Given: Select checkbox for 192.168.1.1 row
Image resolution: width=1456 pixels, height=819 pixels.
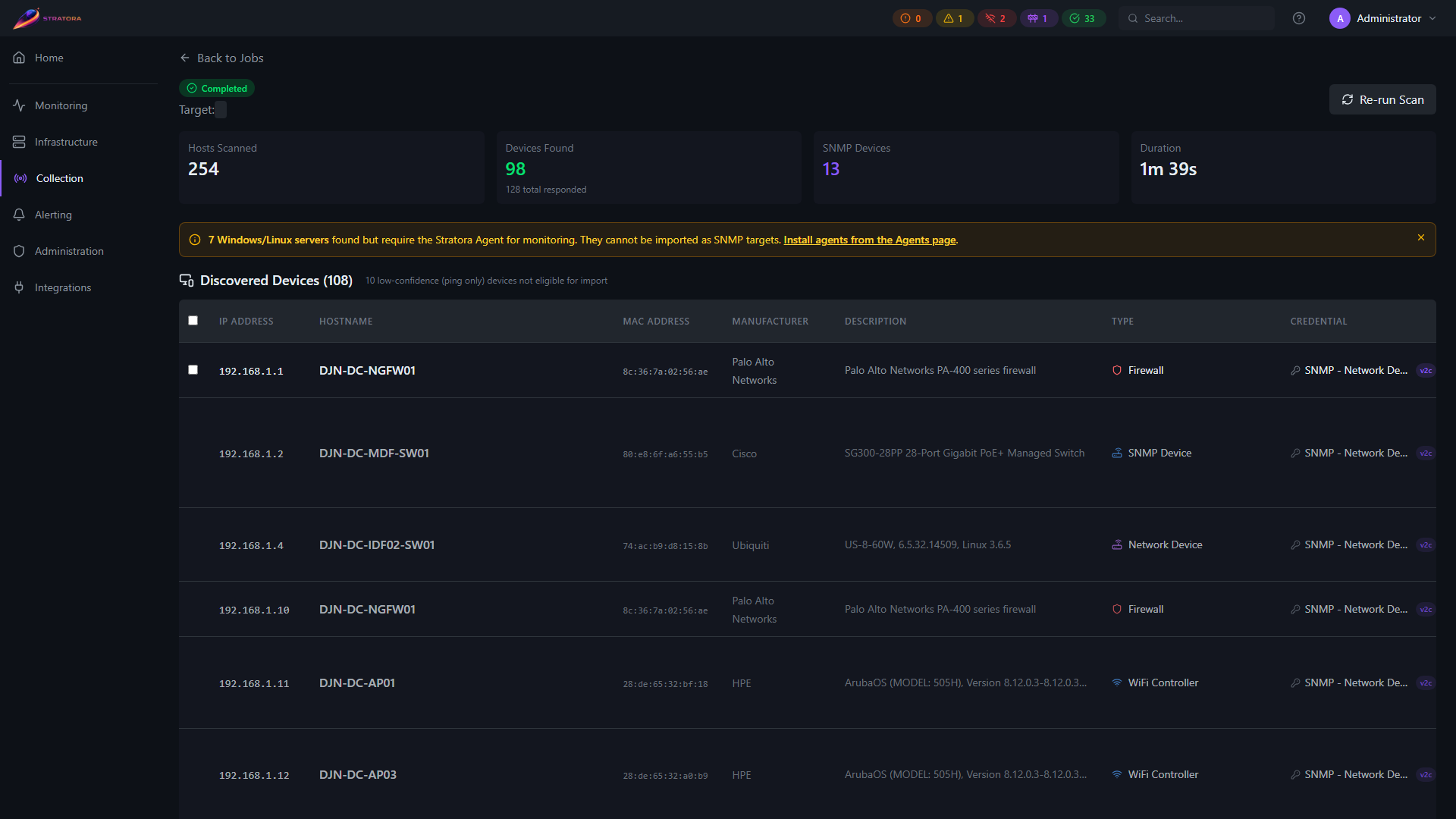Looking at the screenshot, I should [x=193, y=370].
